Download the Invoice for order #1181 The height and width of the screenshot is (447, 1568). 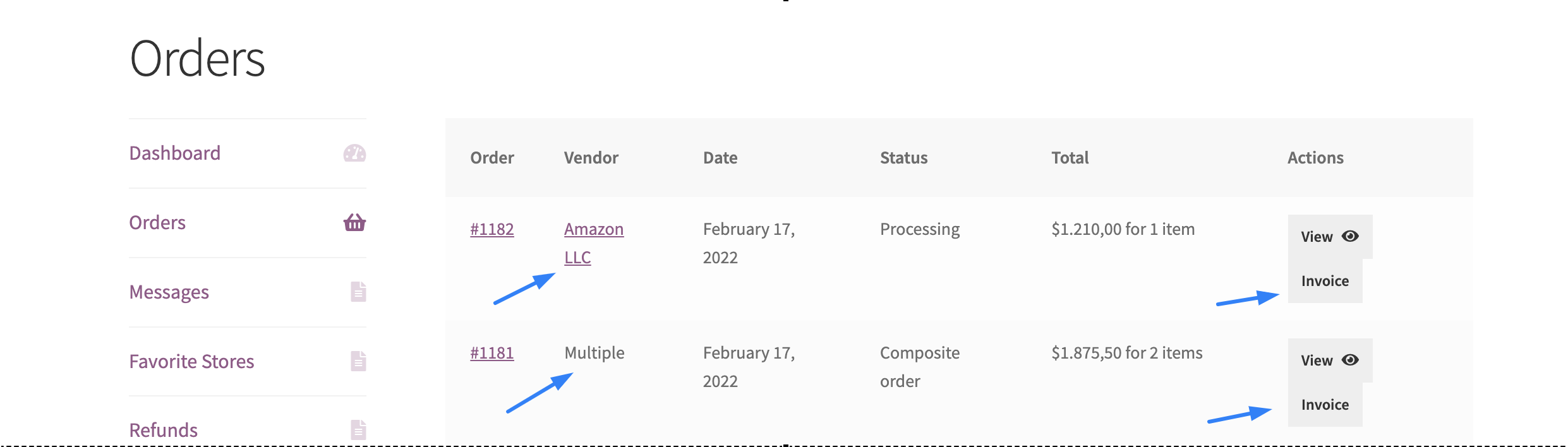coord(1324,404)
